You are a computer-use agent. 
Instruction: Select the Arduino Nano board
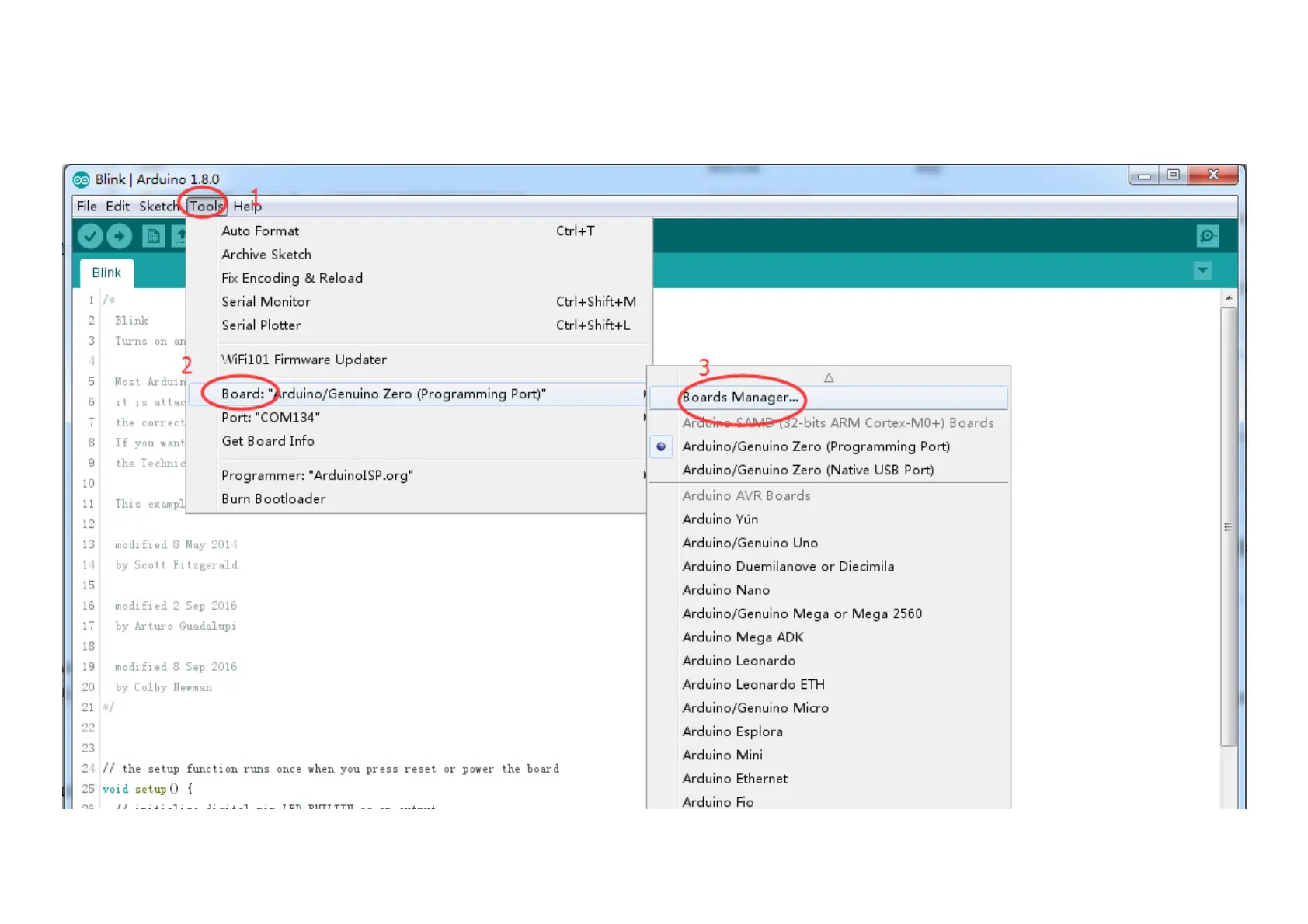pyautogui.click(x=829, y=590)
